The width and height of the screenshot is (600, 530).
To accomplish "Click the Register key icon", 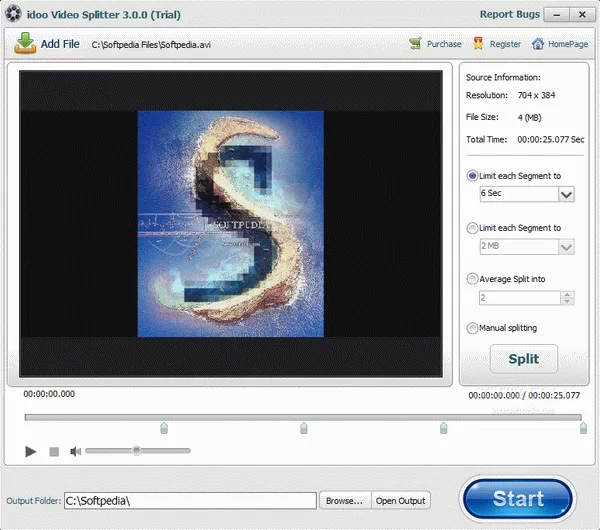I will pyautogui.click(x=479, y=44).
